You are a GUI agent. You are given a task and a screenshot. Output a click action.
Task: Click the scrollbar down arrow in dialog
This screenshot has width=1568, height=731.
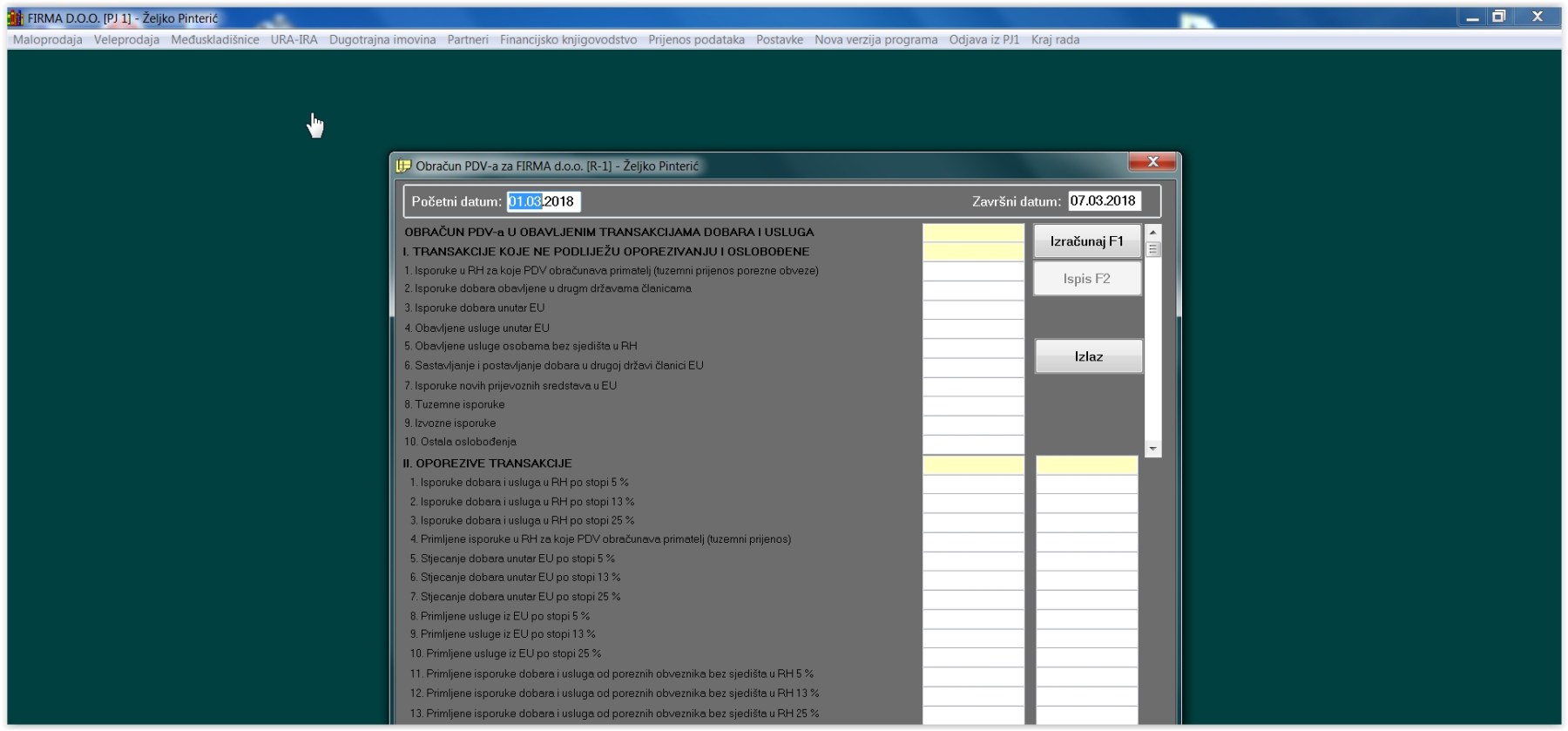point(1152,449)
